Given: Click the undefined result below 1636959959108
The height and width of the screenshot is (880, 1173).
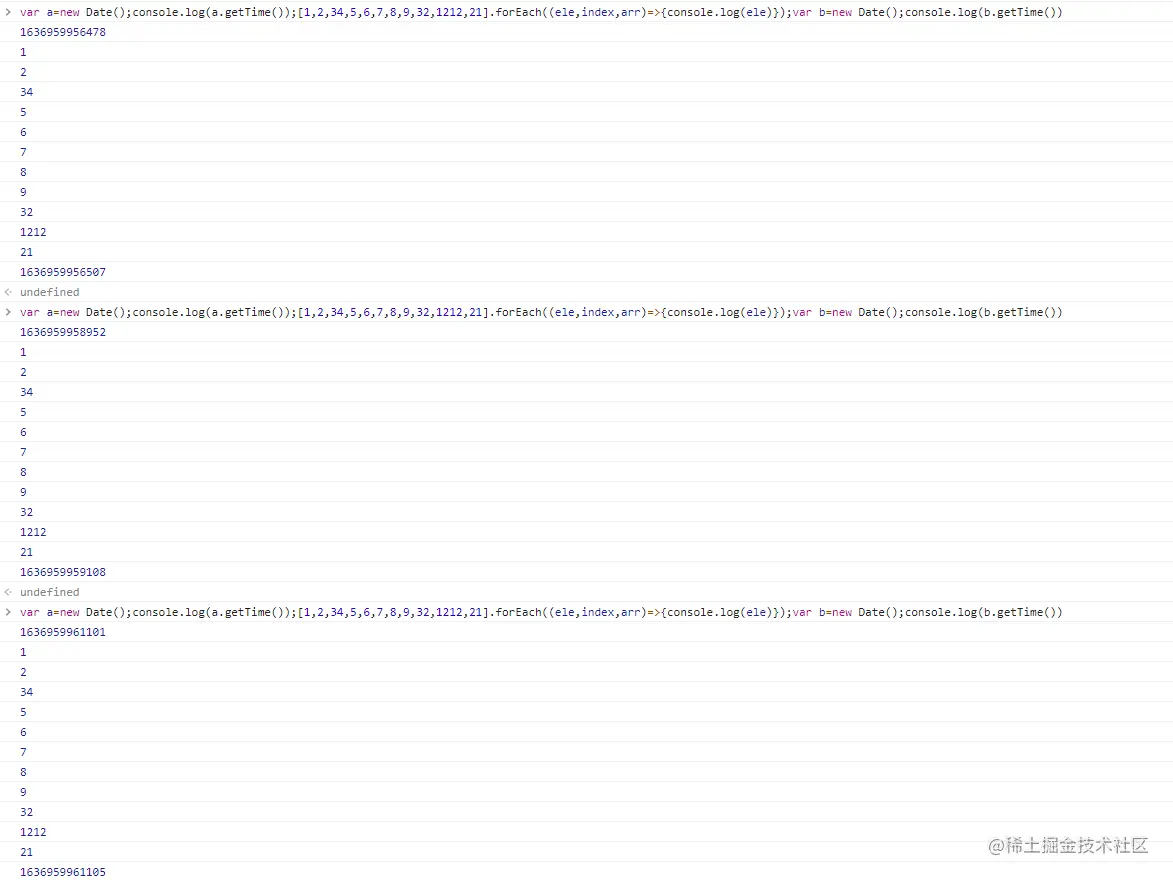Looking at the screenshot, I should pos(49,593).
